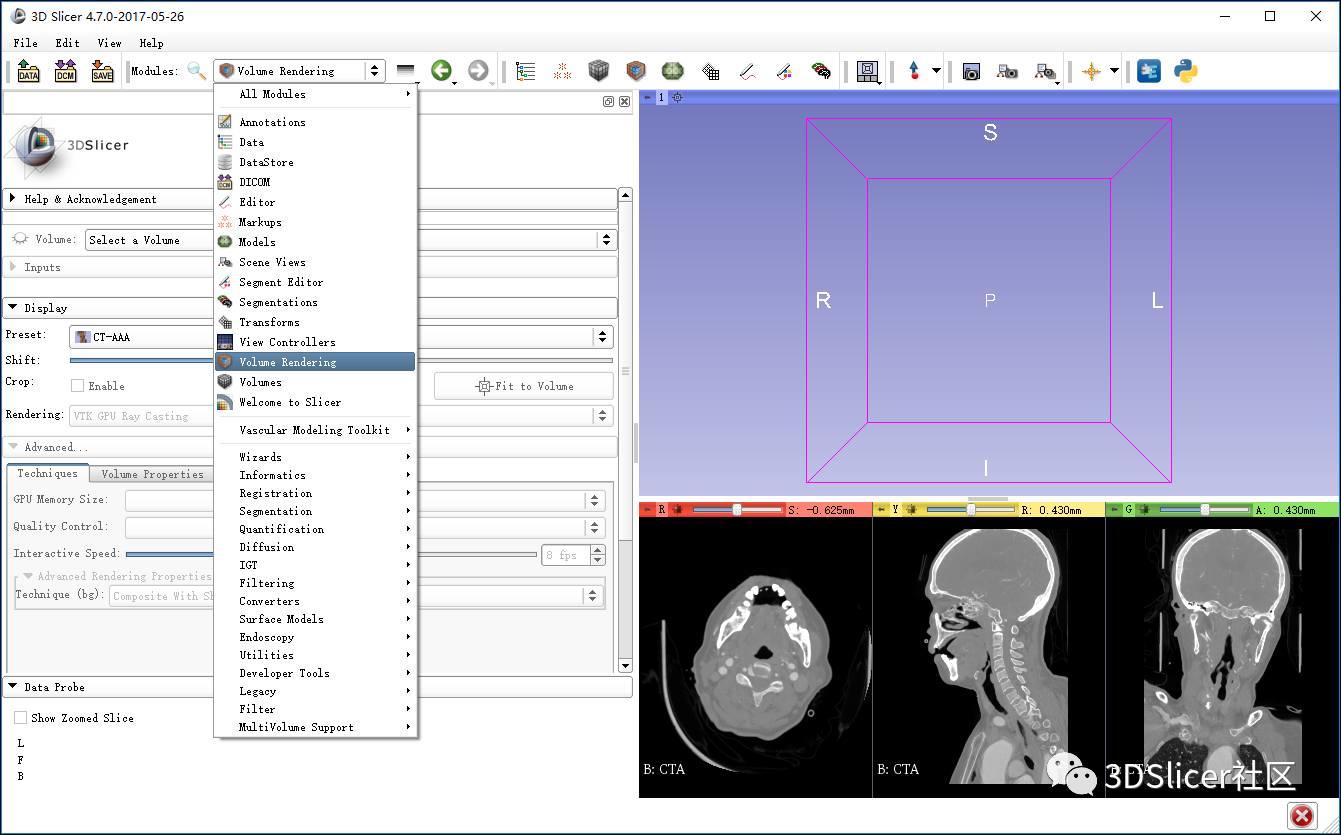Open the View menu

(x=109, y=43)
